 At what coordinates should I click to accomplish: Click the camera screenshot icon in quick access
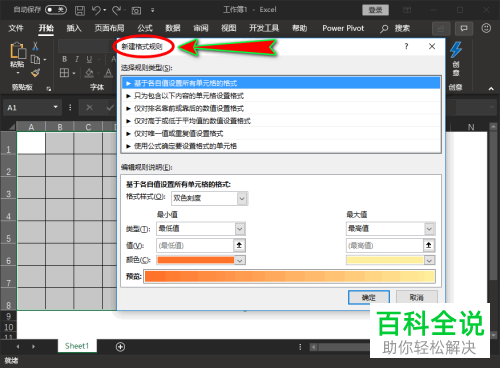(136, 11)
